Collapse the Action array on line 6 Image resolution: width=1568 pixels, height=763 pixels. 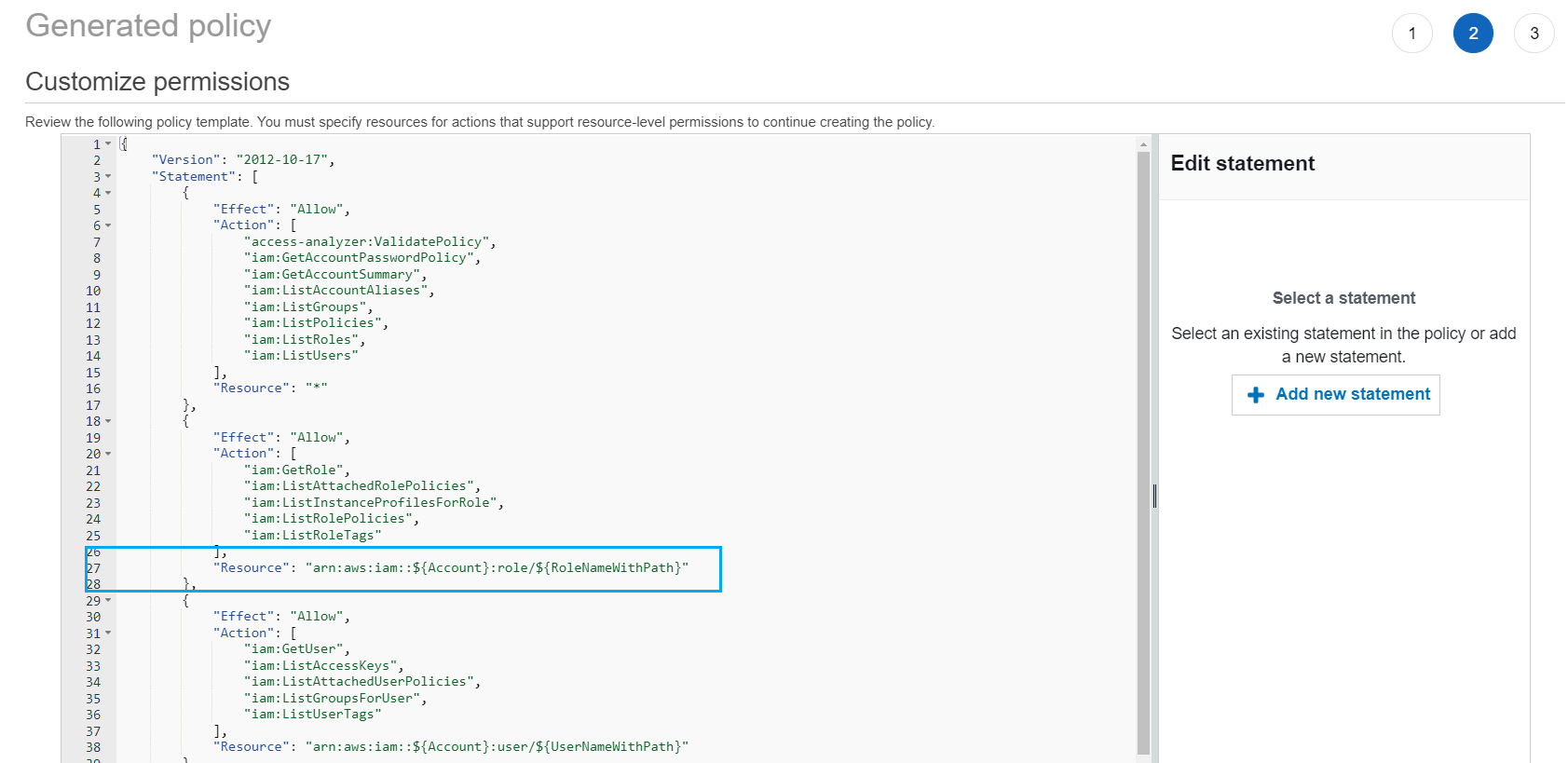point(108,225)
